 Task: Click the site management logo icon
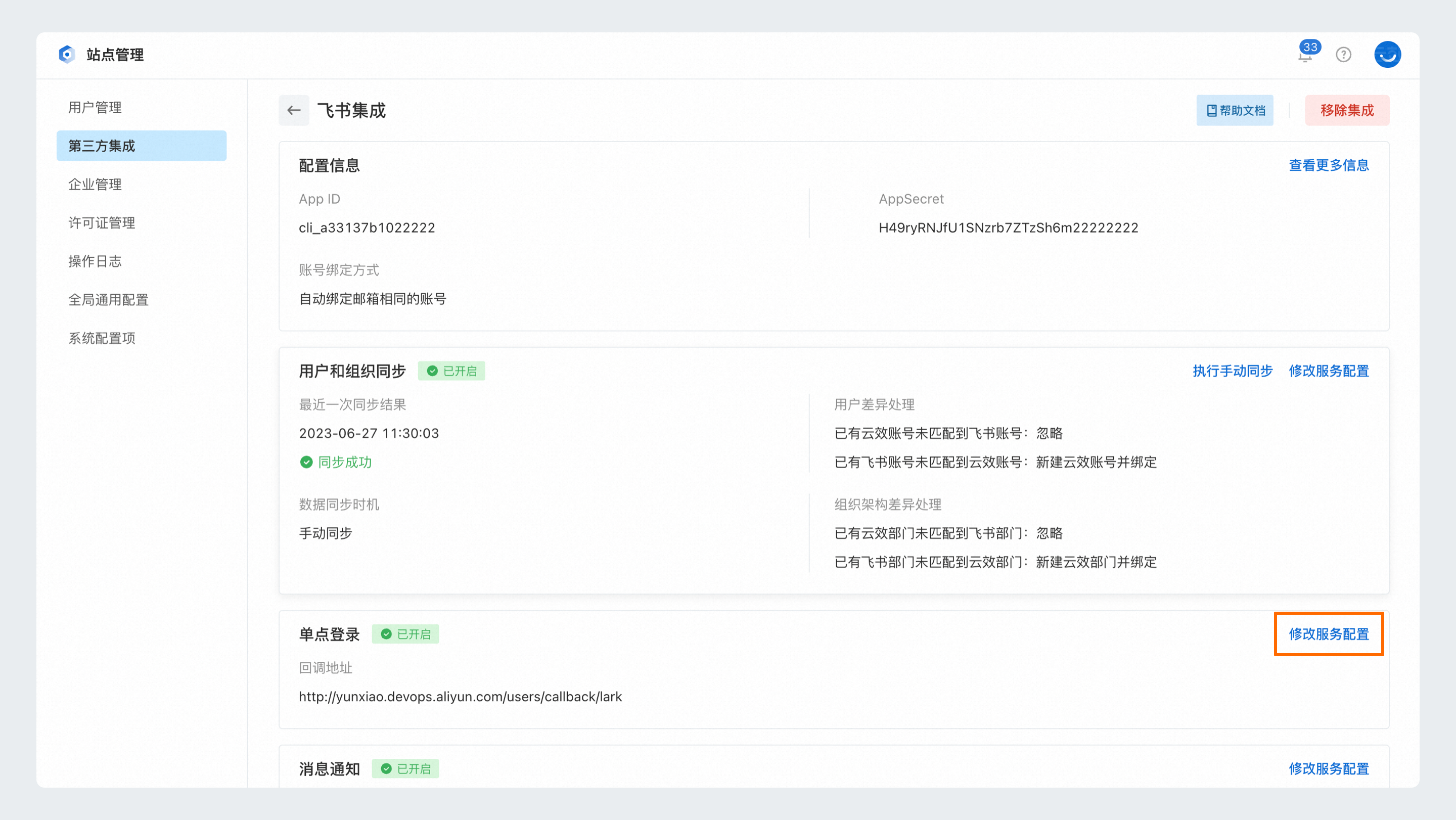[x=67, y=54]
